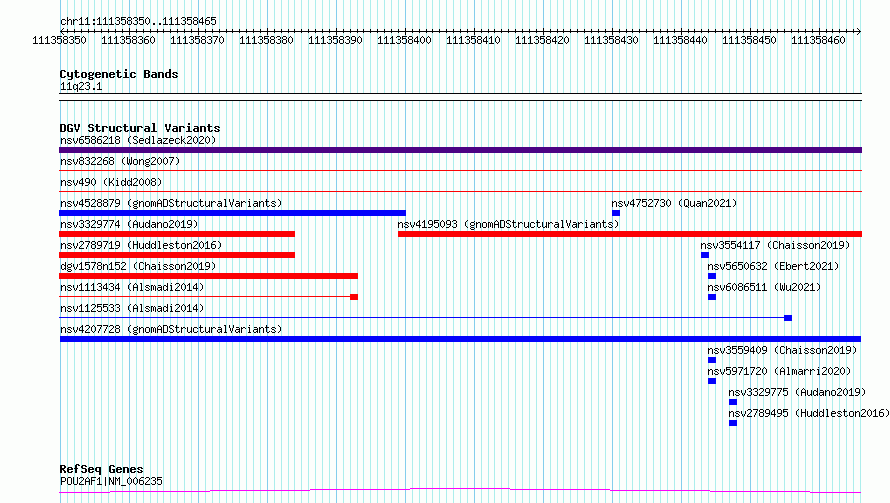Select nsv2789719 (Huddleston2016) label

click(x=141, y=245)
